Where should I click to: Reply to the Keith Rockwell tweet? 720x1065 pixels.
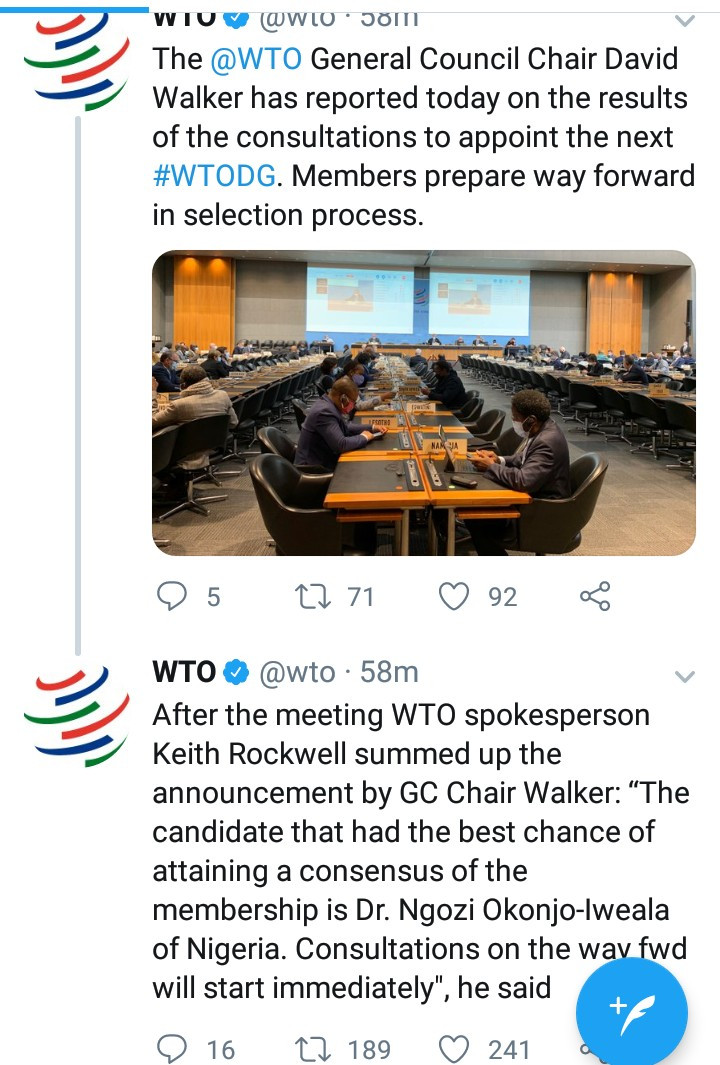click(174, 1048)
